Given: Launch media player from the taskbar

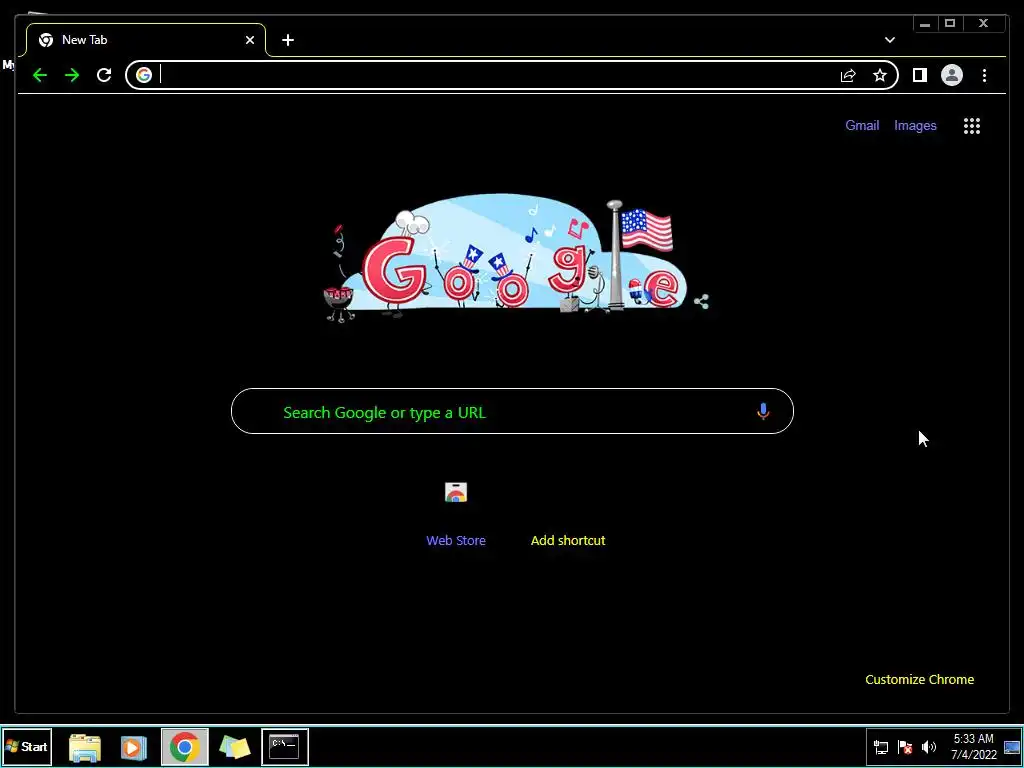Looking at the screenshot, I should [134, 747].
